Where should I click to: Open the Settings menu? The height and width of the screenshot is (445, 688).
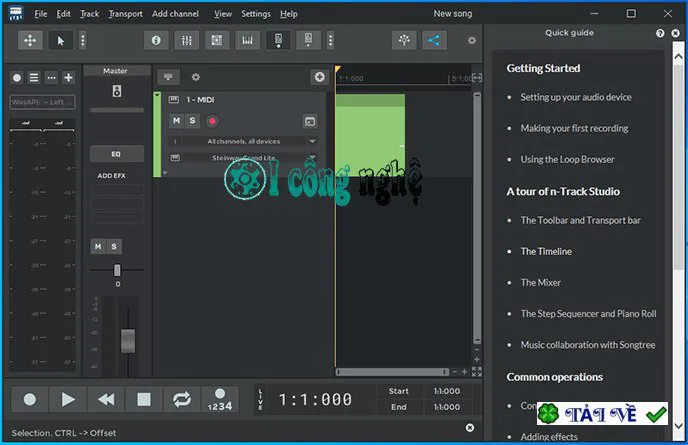256,14
